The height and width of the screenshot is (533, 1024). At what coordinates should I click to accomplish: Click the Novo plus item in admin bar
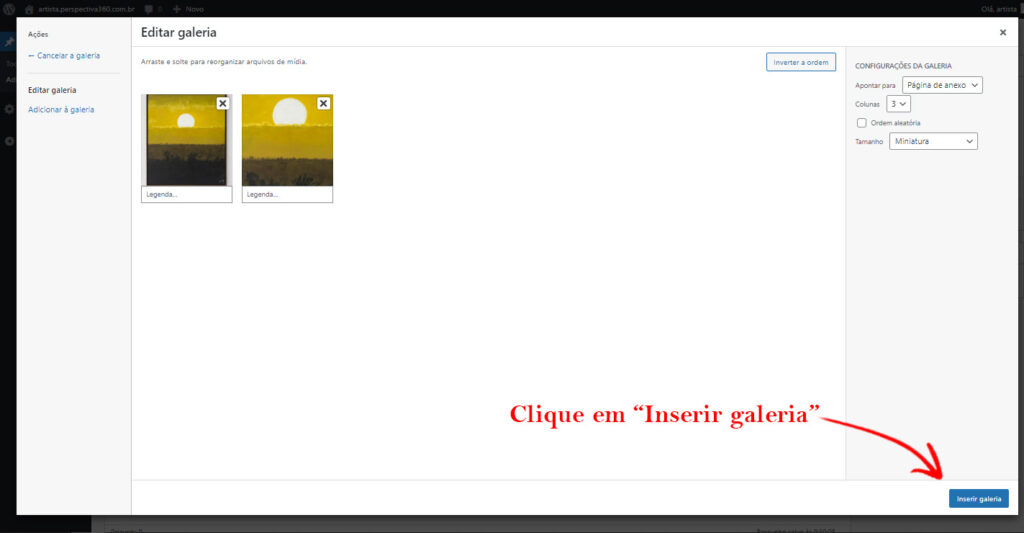pos(188,9)
